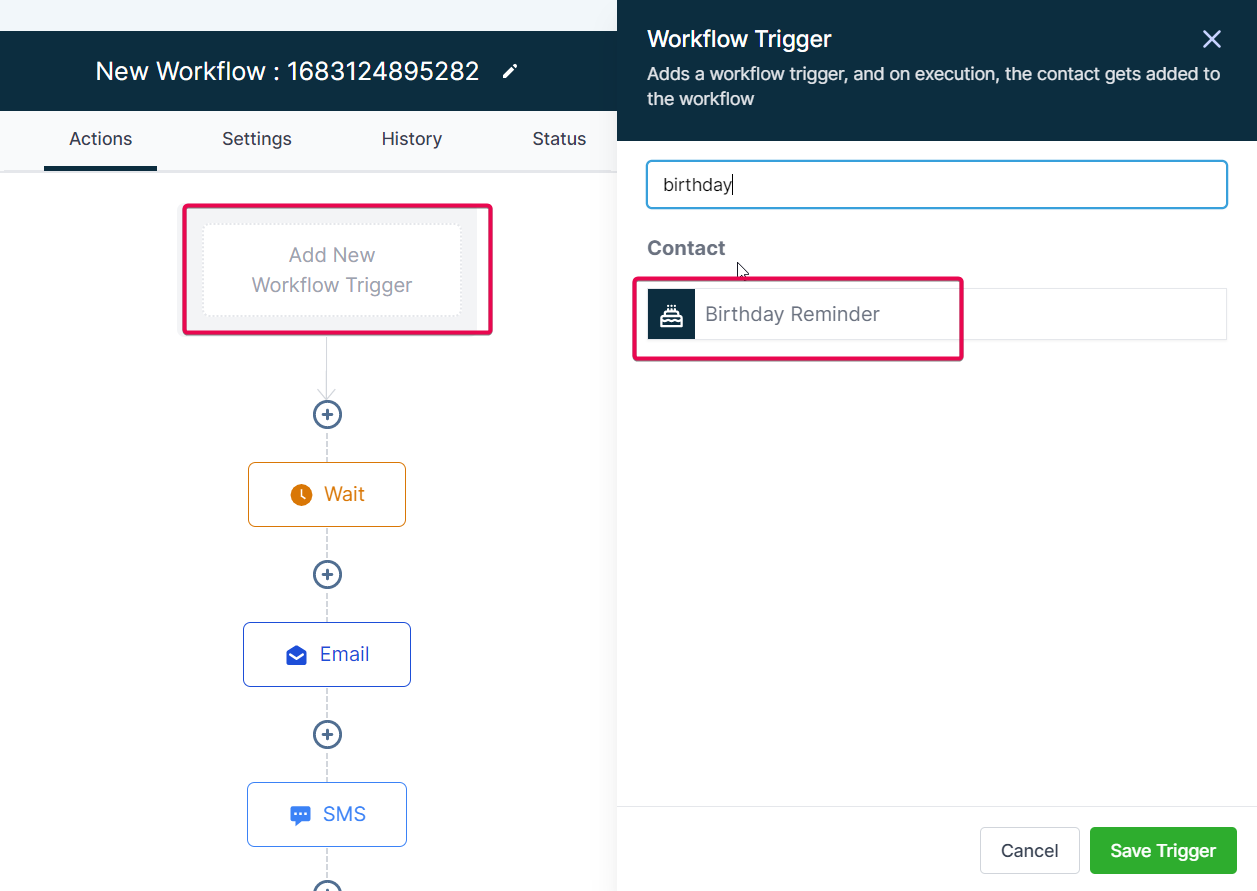Click the message bubble icon on SMS step
The height and width of the screenshot is (891, 1257).
coord(301,814)
